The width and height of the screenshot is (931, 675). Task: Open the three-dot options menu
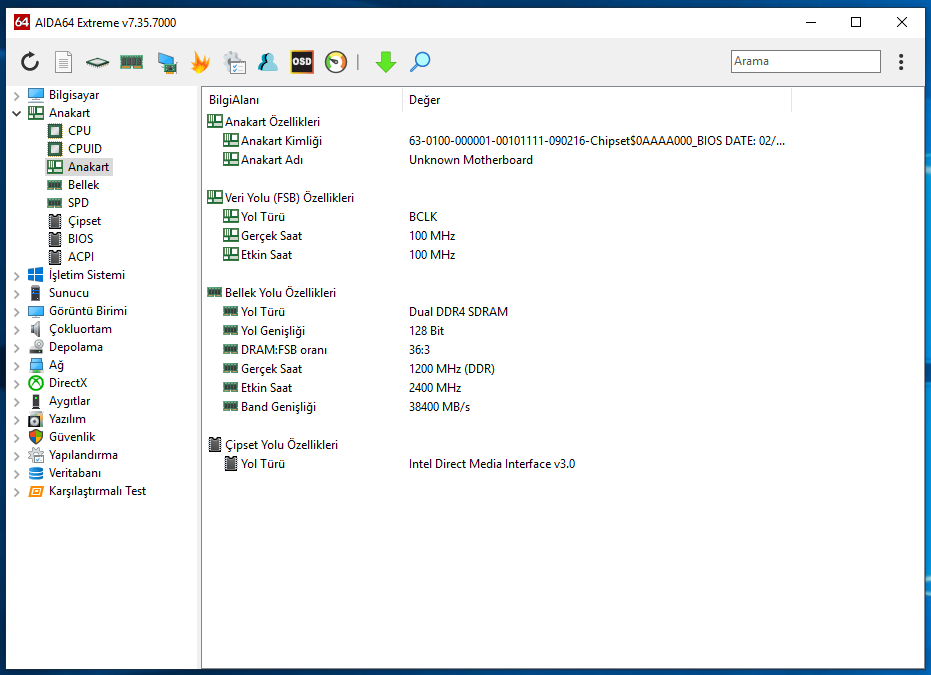[x=901, y=62]
